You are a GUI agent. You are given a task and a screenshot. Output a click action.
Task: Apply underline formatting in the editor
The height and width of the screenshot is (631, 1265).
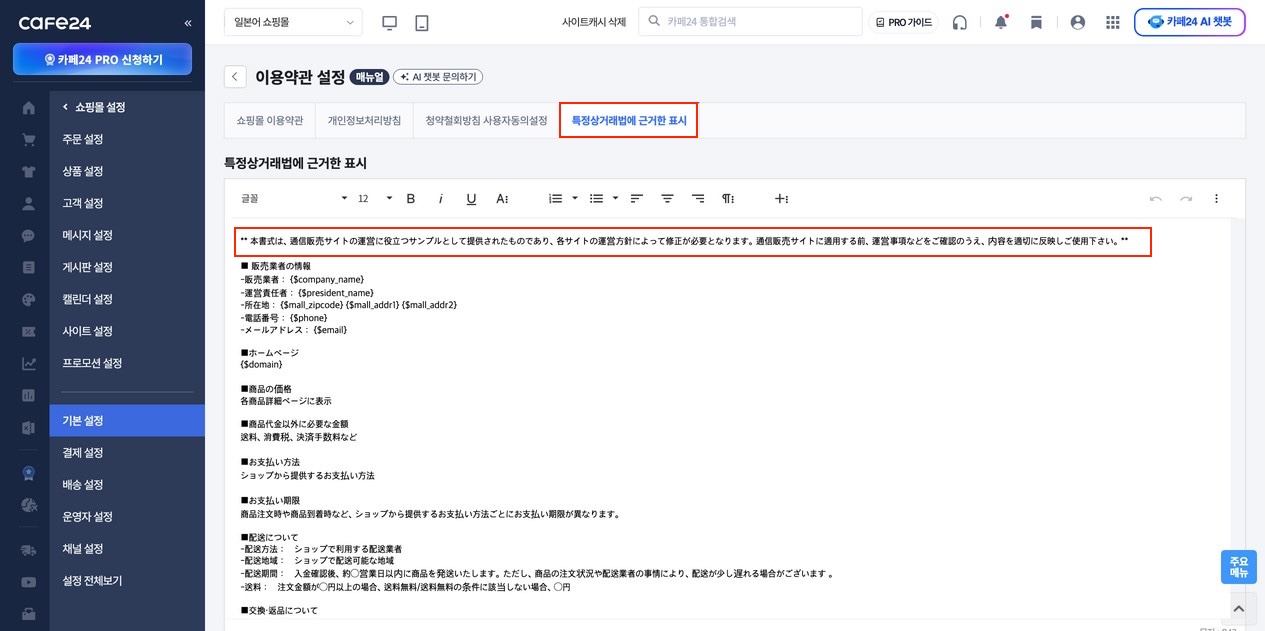tap(471, 199)
